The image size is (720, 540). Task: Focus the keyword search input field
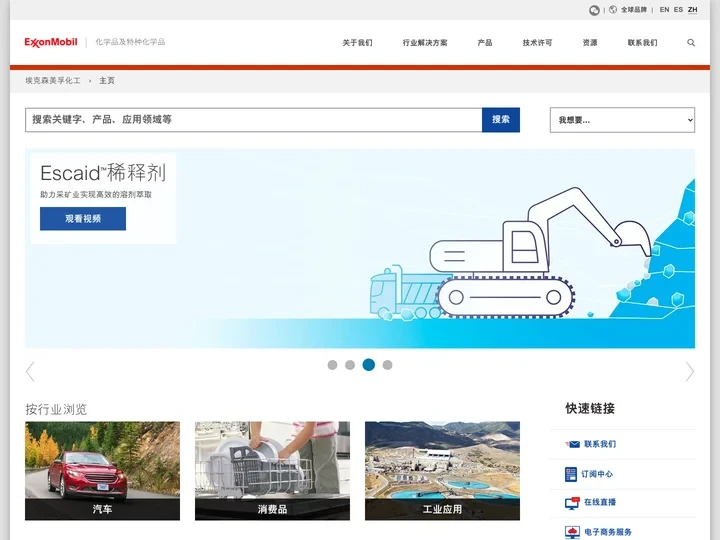253,120
